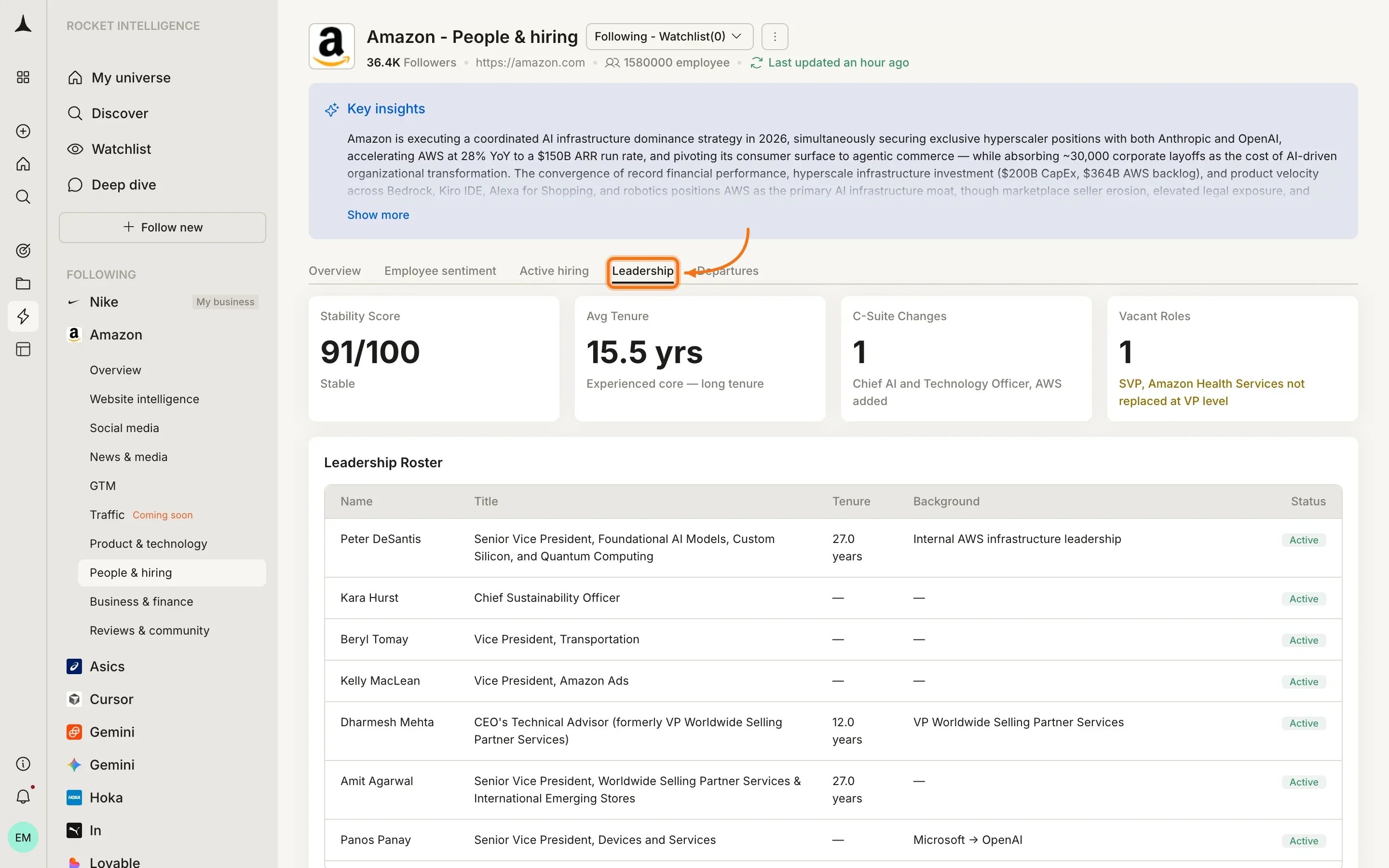Click the Asics logo icon in Following
The width and height of the screenshot is (1389, 868).
(74, 666)
